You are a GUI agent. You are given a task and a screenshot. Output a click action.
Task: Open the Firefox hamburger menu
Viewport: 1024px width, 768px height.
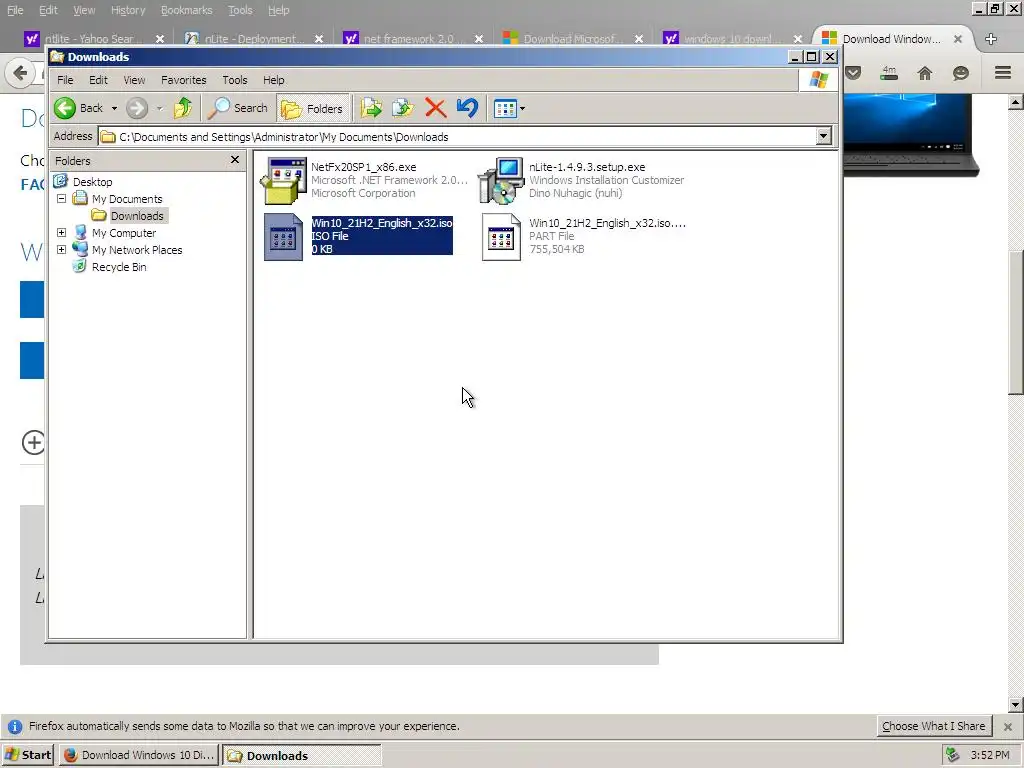[1003, 72]
